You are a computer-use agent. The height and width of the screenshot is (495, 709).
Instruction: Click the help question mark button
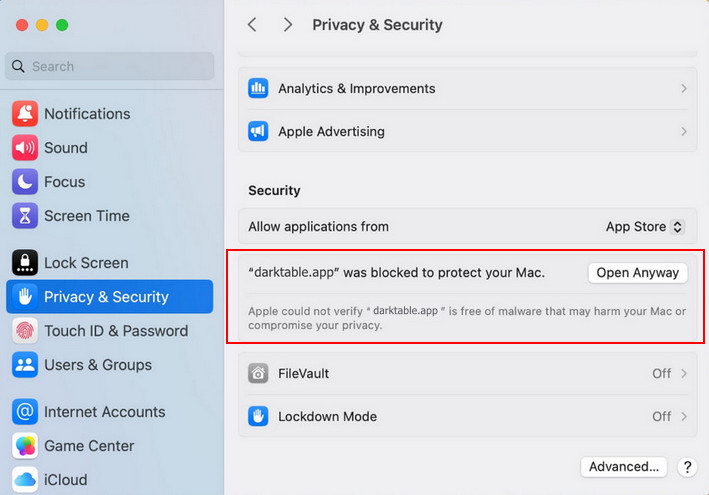[687, 467]
